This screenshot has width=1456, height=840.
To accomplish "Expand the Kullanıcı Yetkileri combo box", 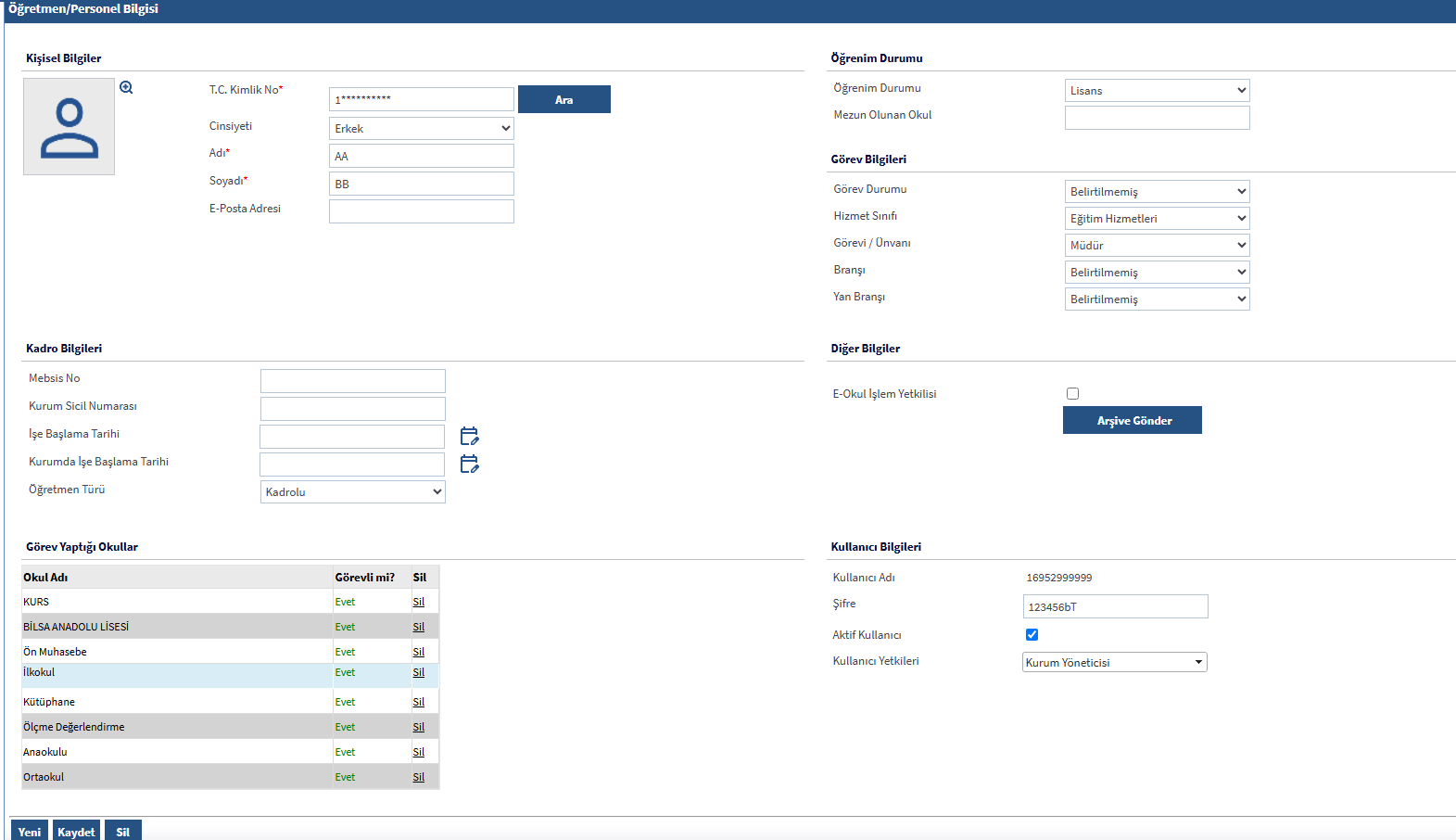I will (1114, 662).
